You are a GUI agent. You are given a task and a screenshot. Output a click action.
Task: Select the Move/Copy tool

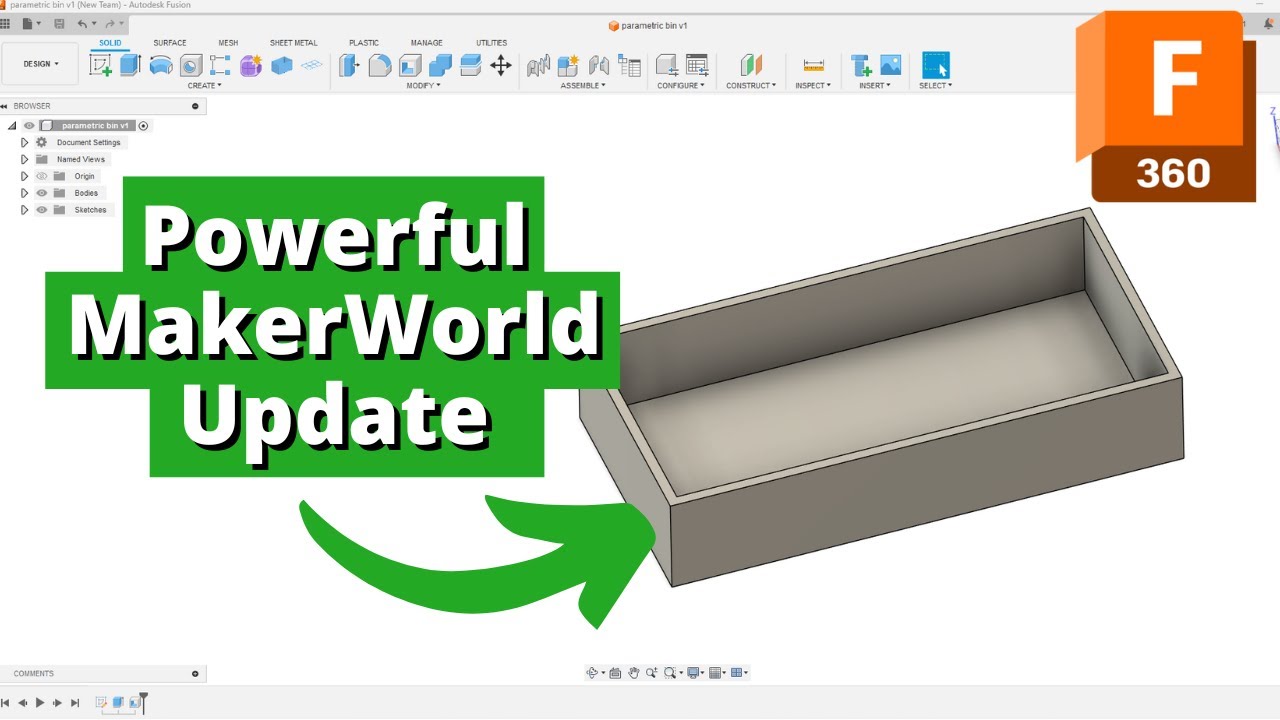pyautogui.click(x=501, y=66)
